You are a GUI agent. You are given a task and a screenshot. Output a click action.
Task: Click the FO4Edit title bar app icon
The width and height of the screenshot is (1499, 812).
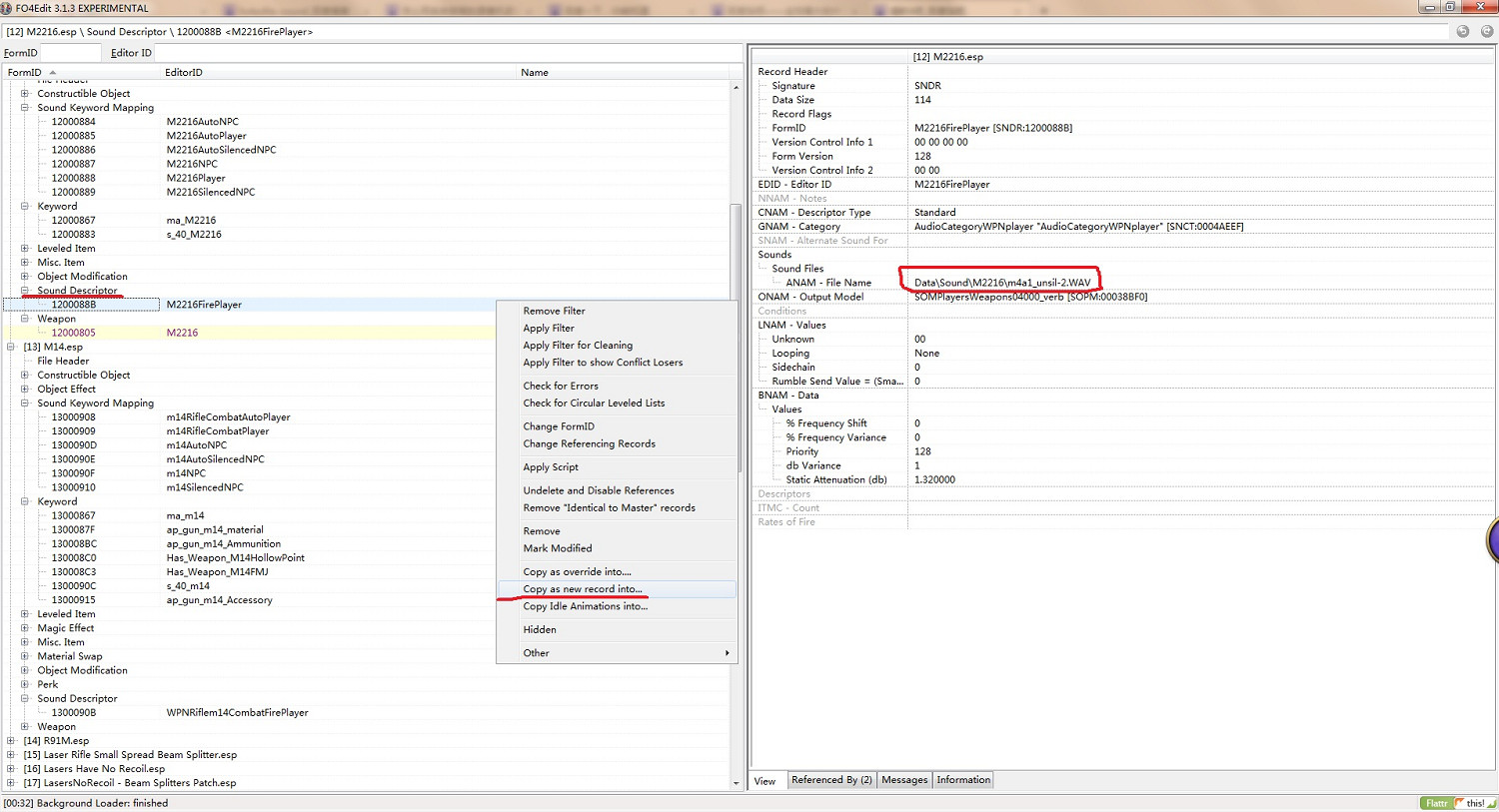coord(7,8)
